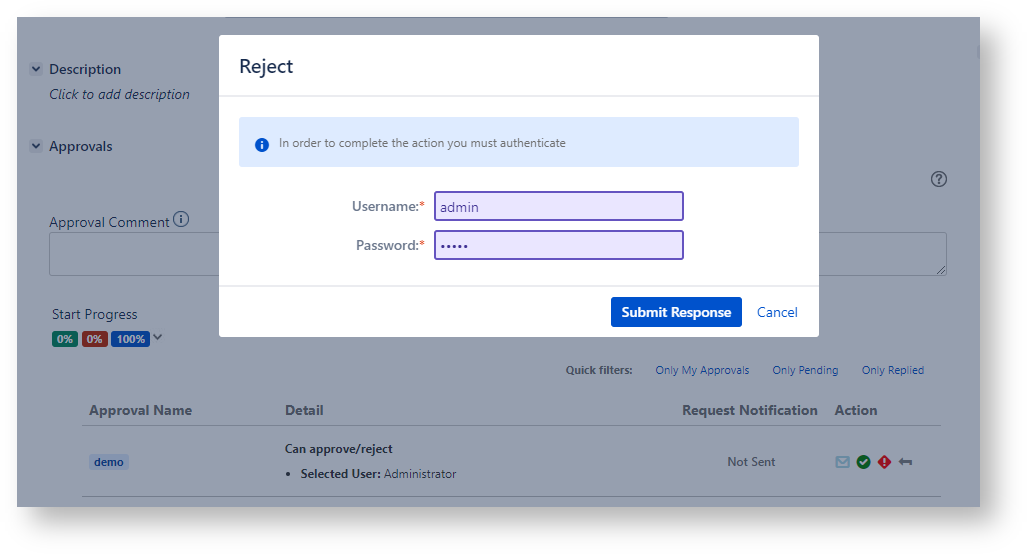The image size is (1028, 555).
Task: Click the green approve checkmark icon
Action: coord(863,462)
